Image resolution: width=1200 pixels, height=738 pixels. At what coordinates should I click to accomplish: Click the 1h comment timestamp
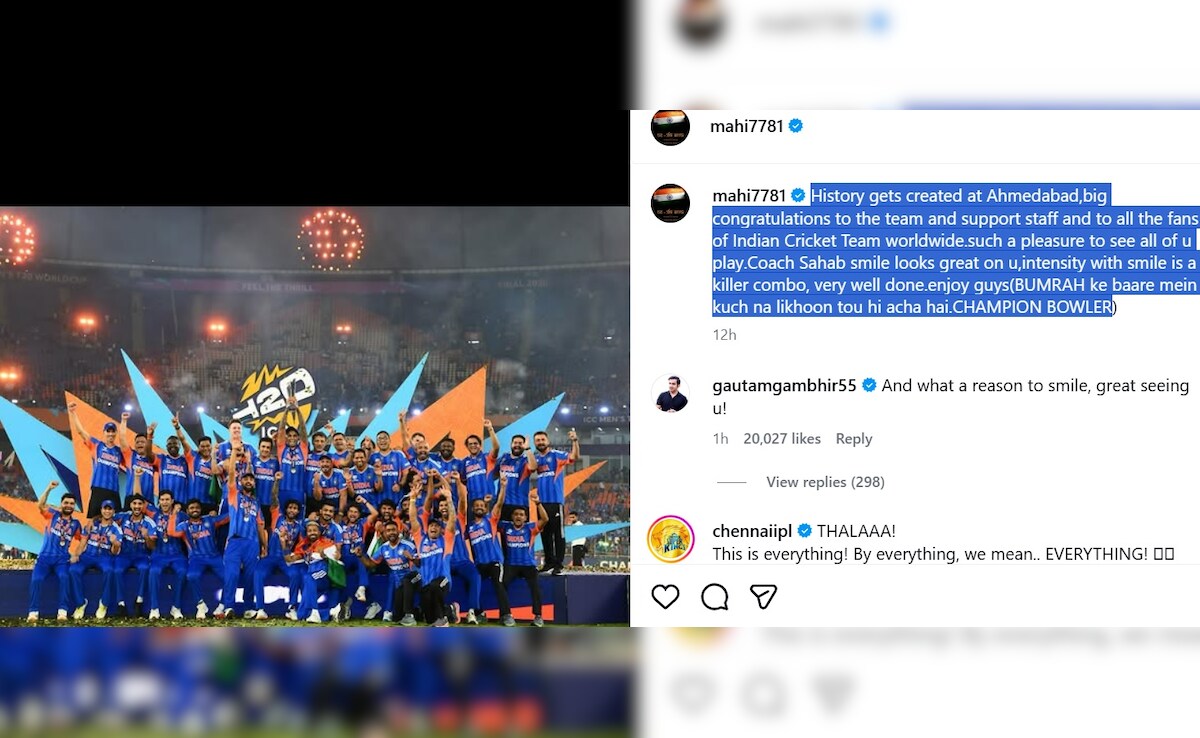720,439
